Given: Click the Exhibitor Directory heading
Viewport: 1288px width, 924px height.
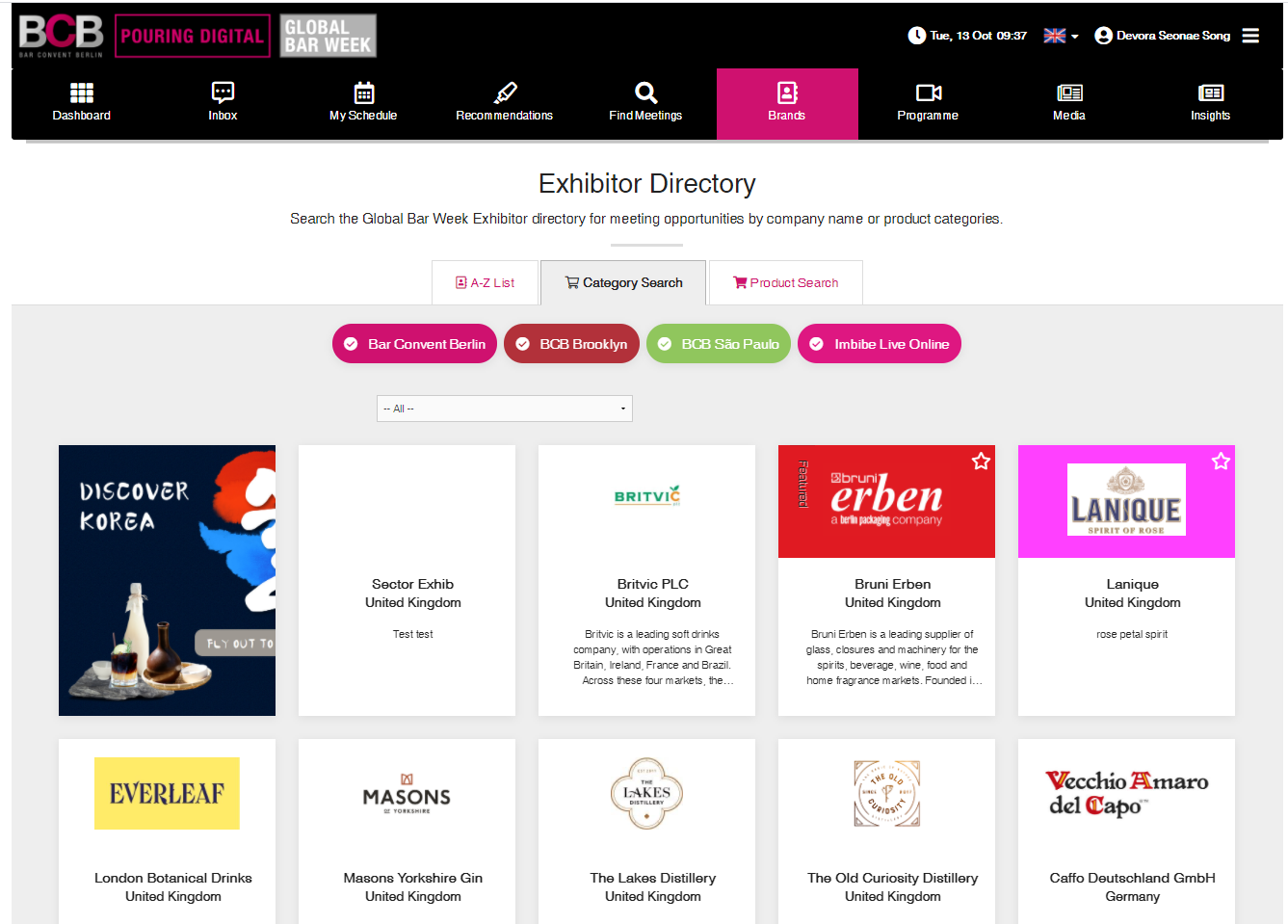Looking at the screenshot, I should [x=647, y=183].
